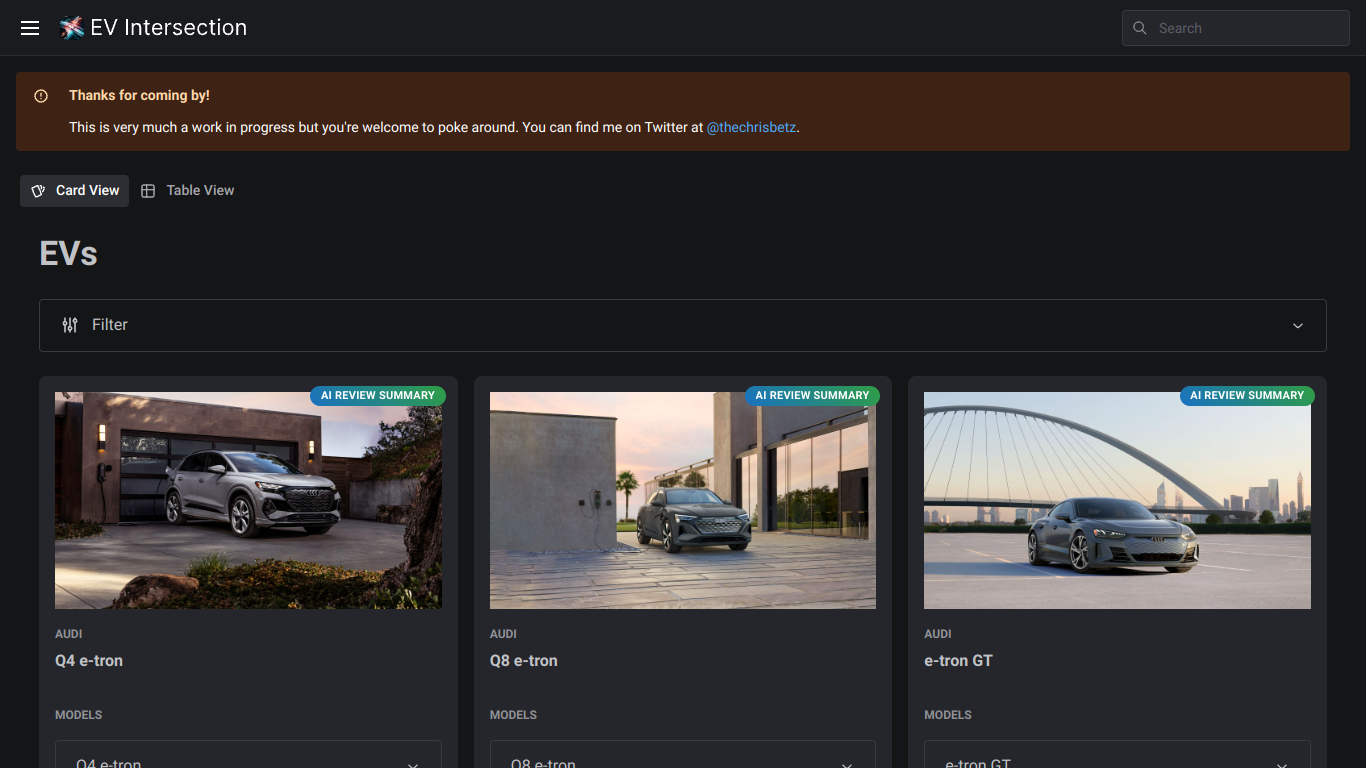1366x768 pixels.
Task: Open the Q8 e-tron models dropdown
Action: pyautogui.click(x=683, y=755)
